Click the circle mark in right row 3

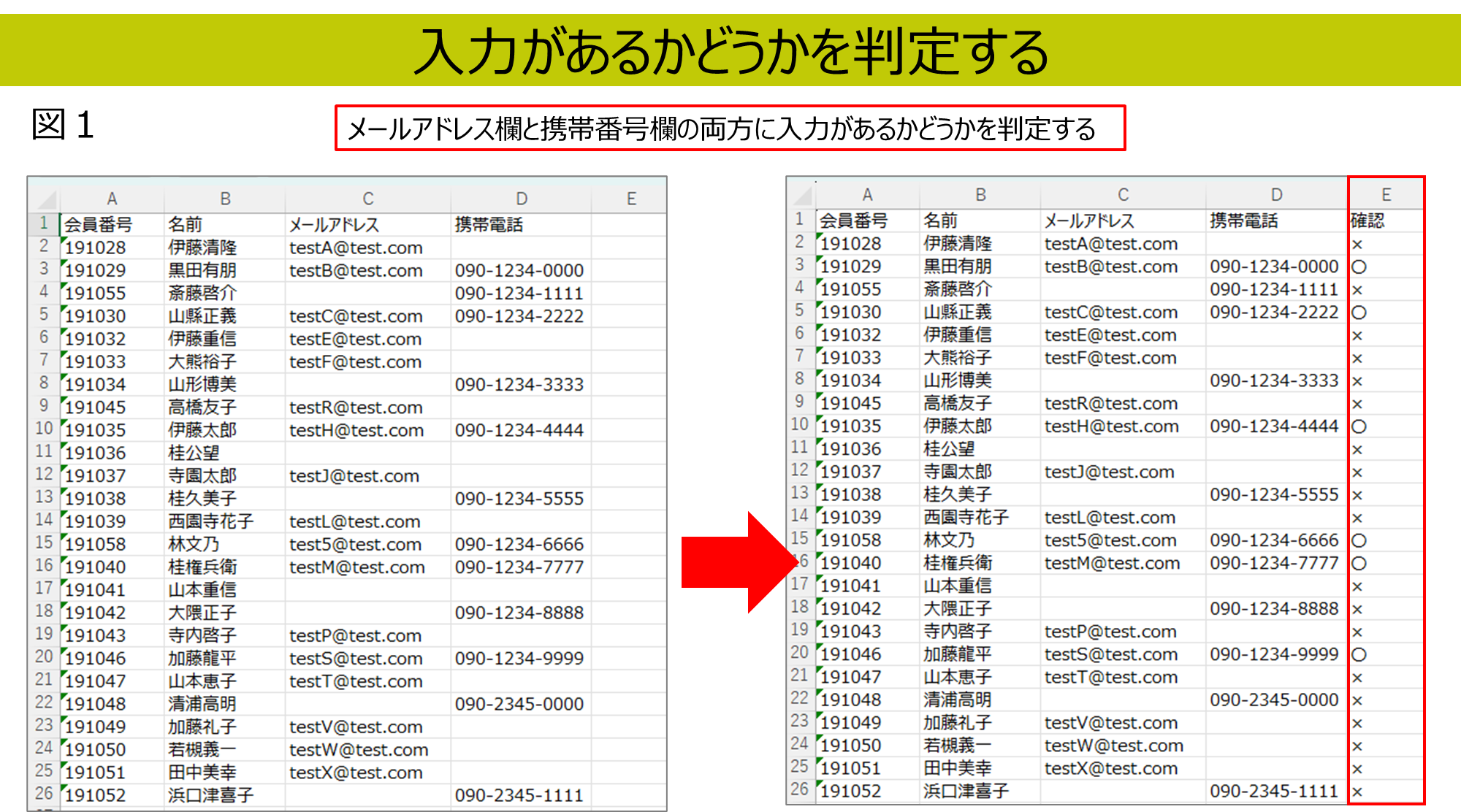point(1359,267)
